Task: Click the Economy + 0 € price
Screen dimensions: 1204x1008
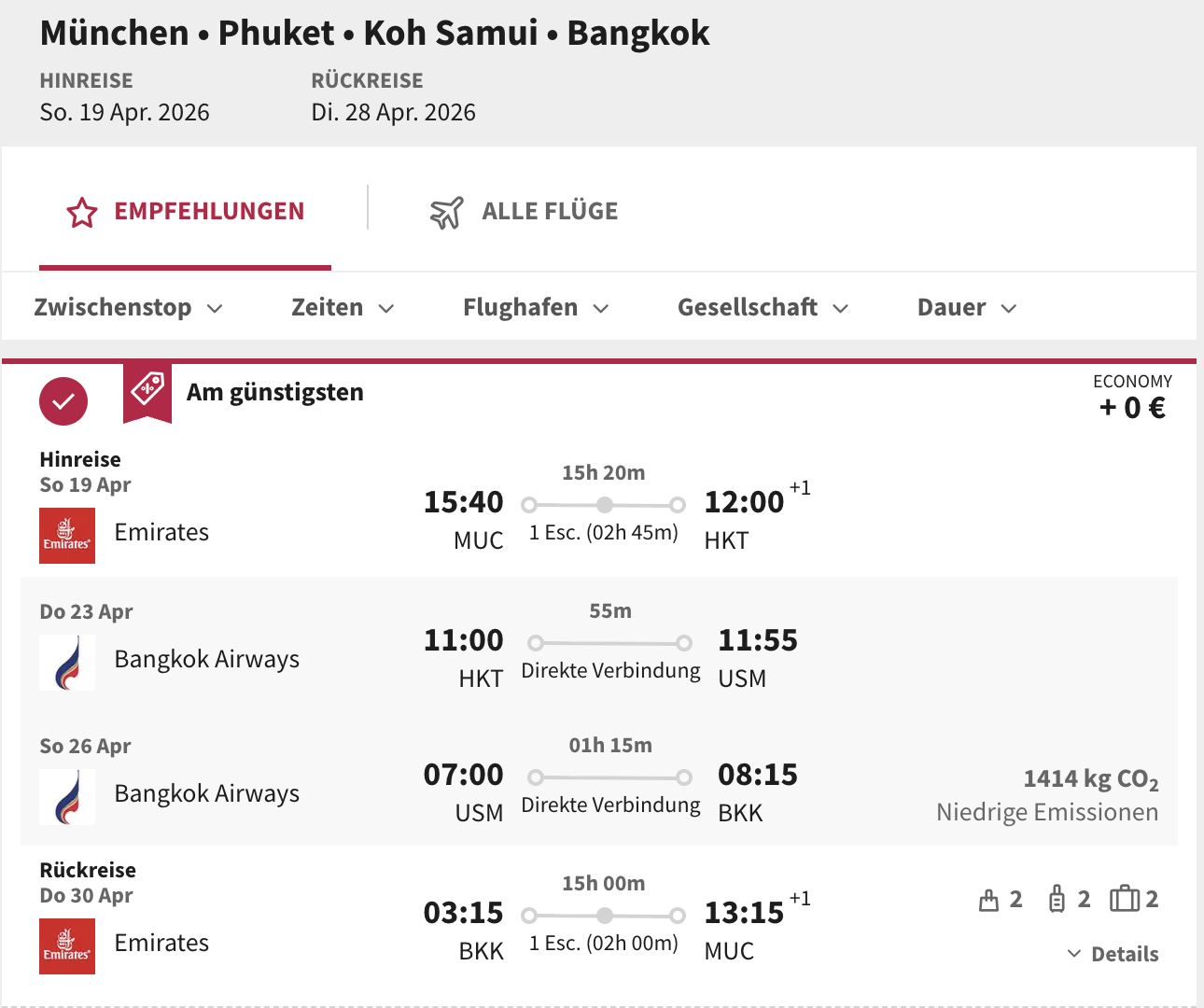Action: [1132, 399]
